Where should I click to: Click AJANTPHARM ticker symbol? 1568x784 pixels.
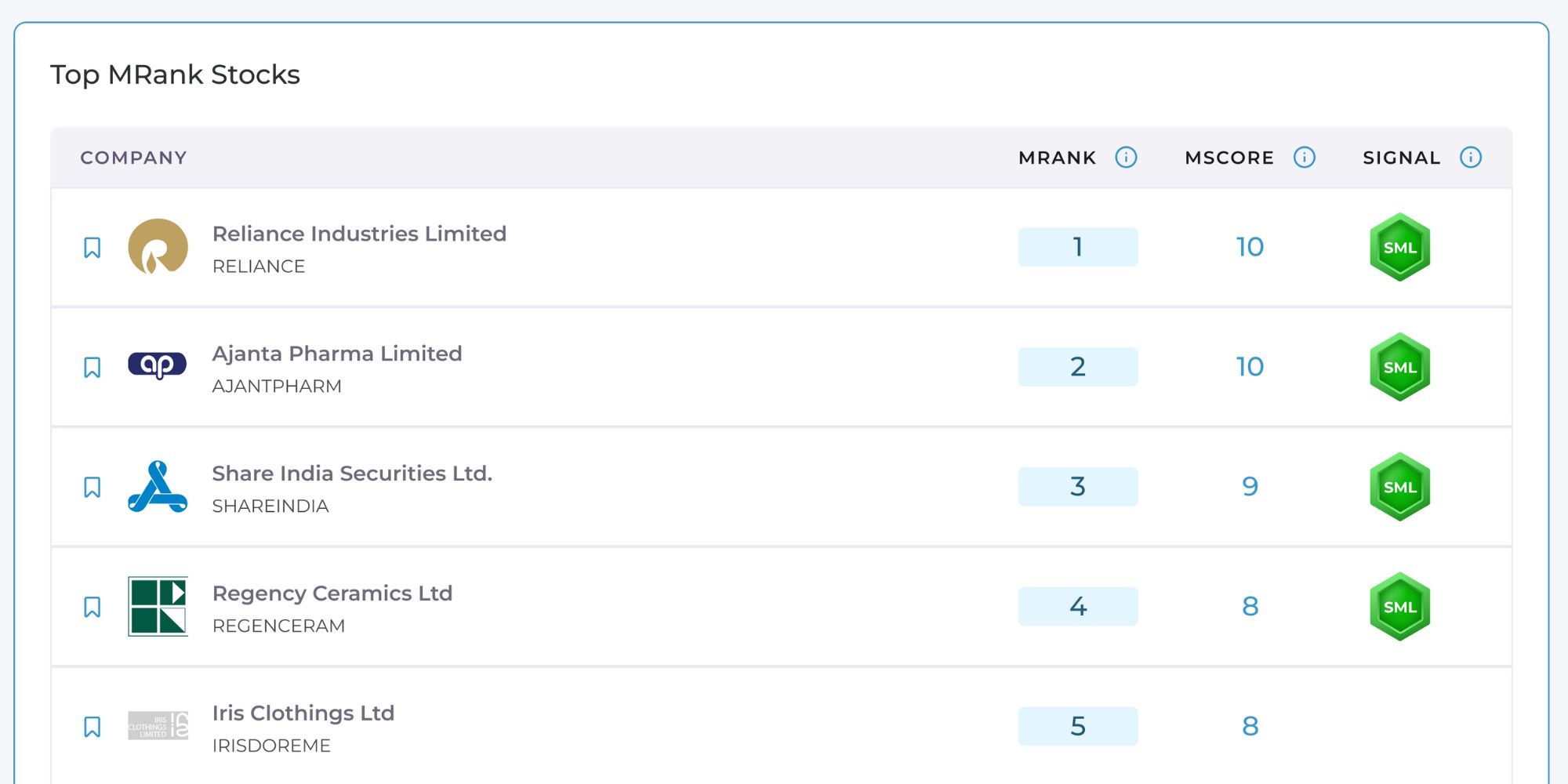(277, 387)
